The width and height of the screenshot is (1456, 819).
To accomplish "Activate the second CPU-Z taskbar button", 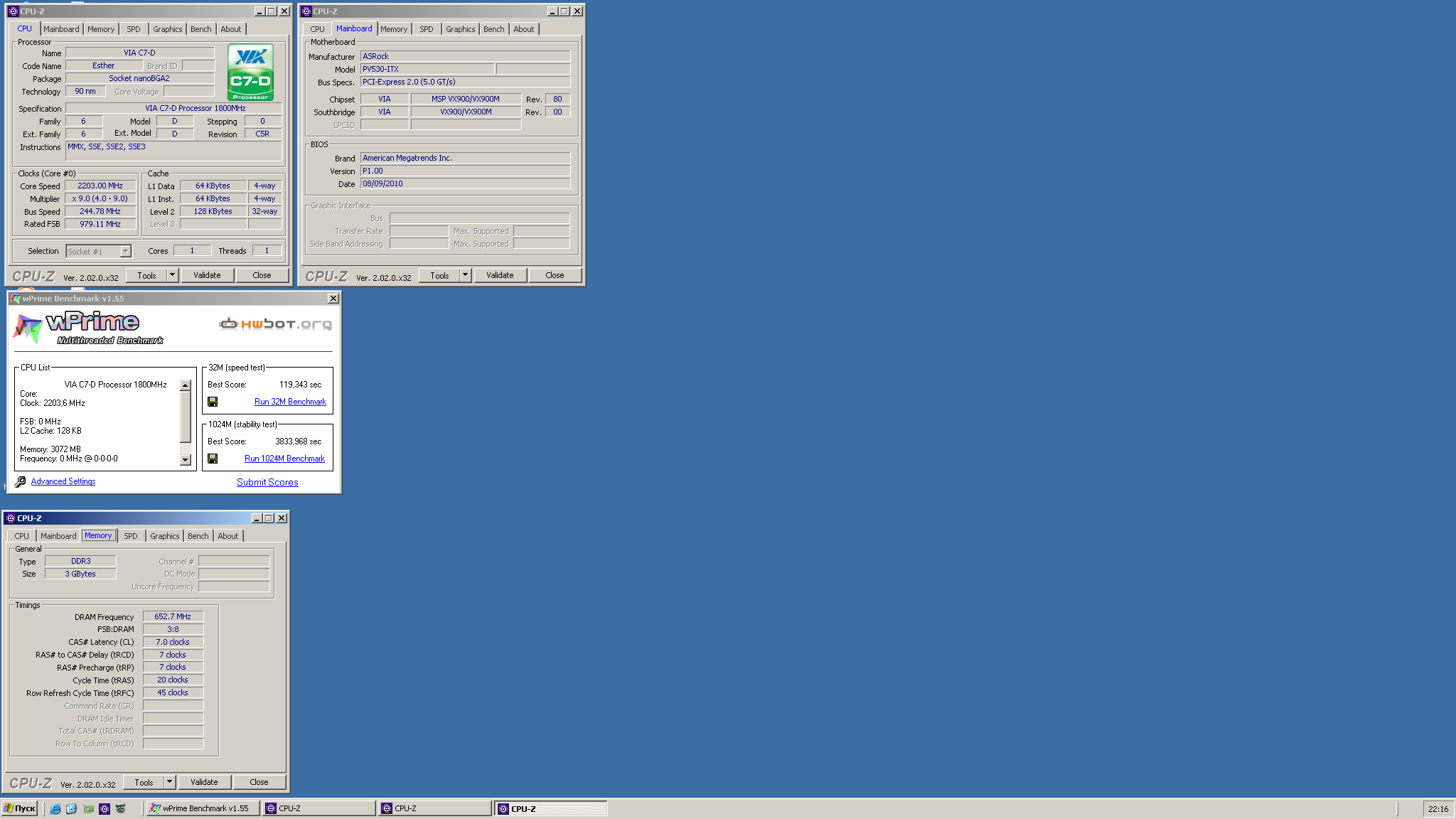I will pos(434,808).
